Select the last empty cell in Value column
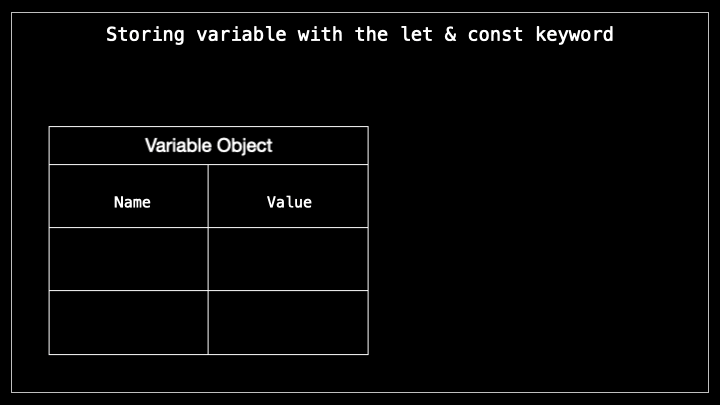 pyautogui.click(x=288, y=322)
